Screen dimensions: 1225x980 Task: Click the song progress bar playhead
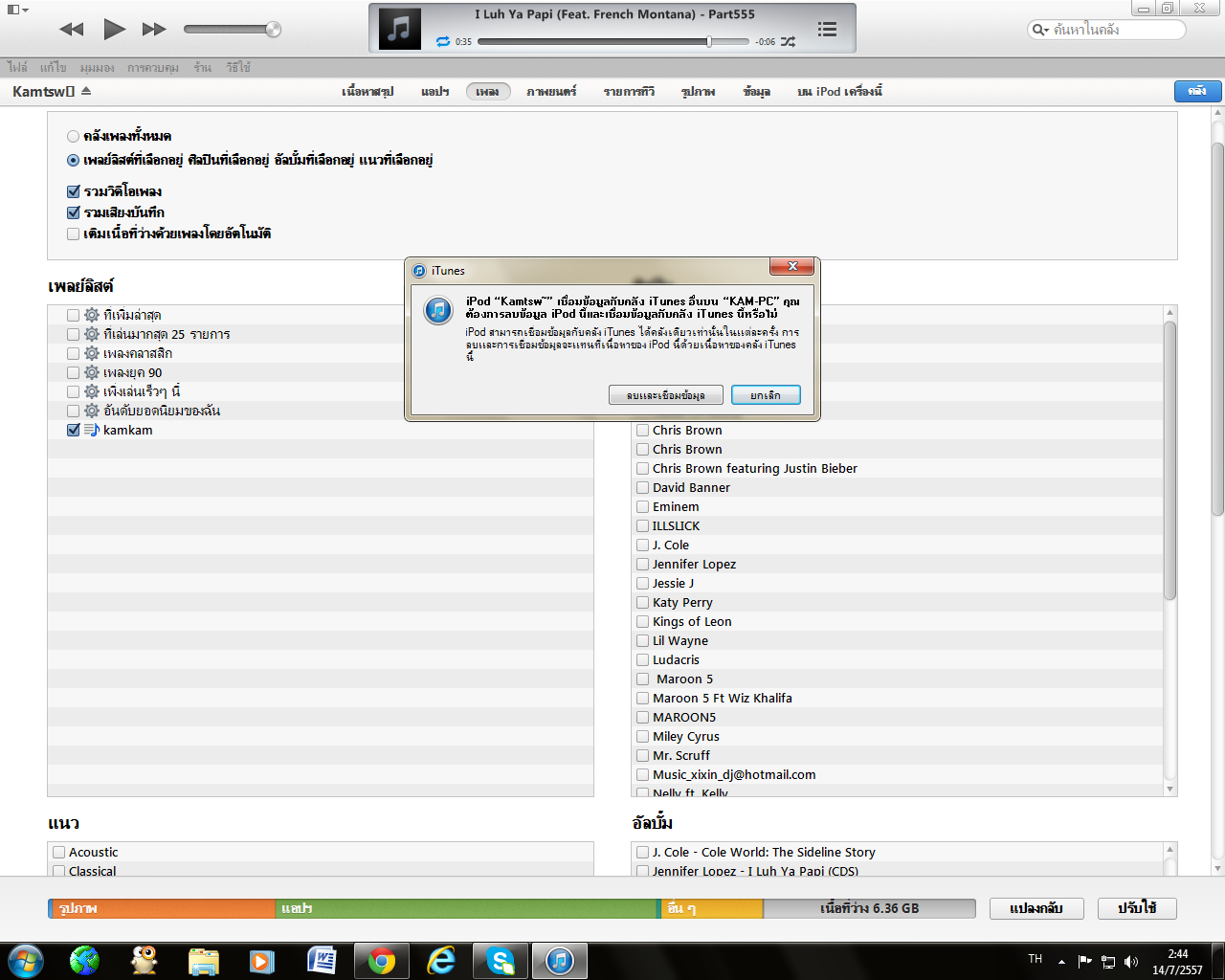[x=709, y=41]
